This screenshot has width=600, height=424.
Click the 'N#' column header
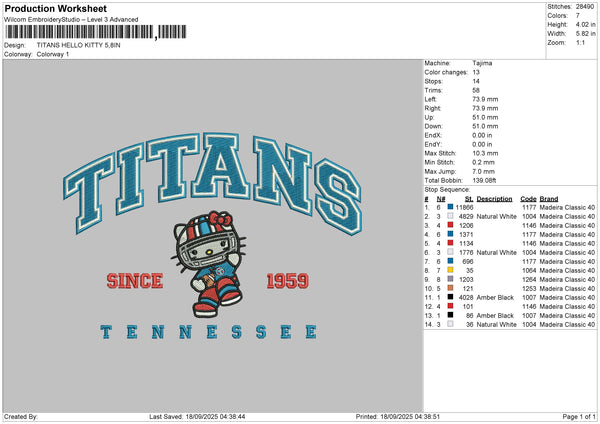441,199
